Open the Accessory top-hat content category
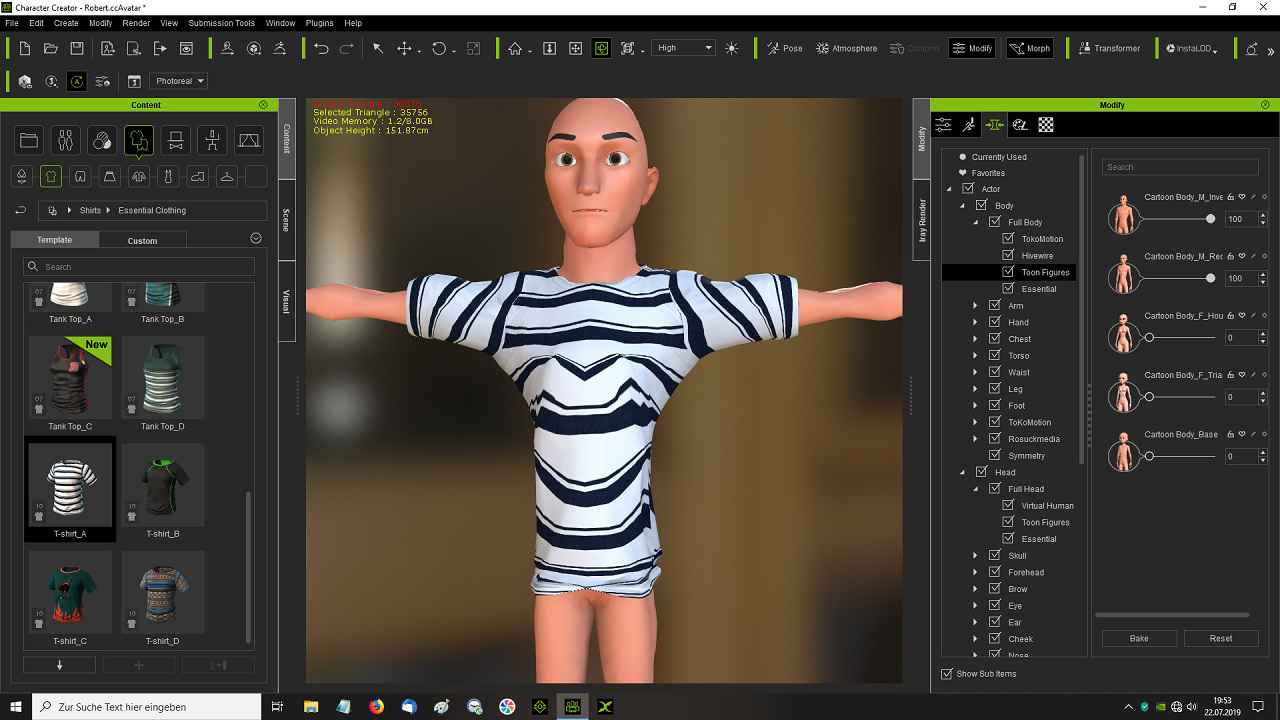Viewport: 1280px width, 720px height. tap(175, 141)
